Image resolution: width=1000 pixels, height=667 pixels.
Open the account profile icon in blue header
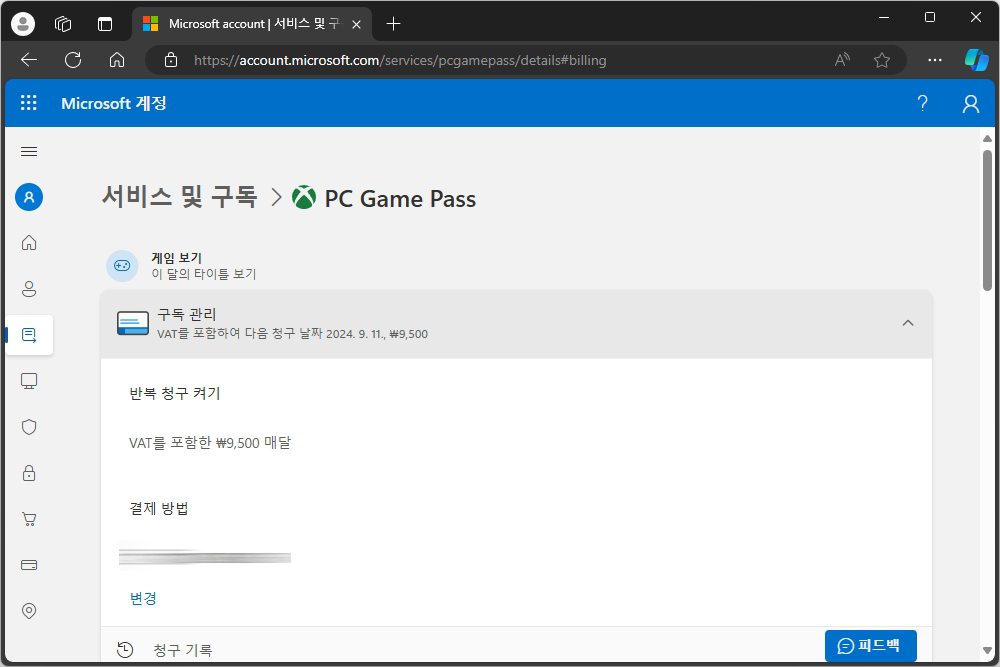pyautogui.click(x=971, y=103)
